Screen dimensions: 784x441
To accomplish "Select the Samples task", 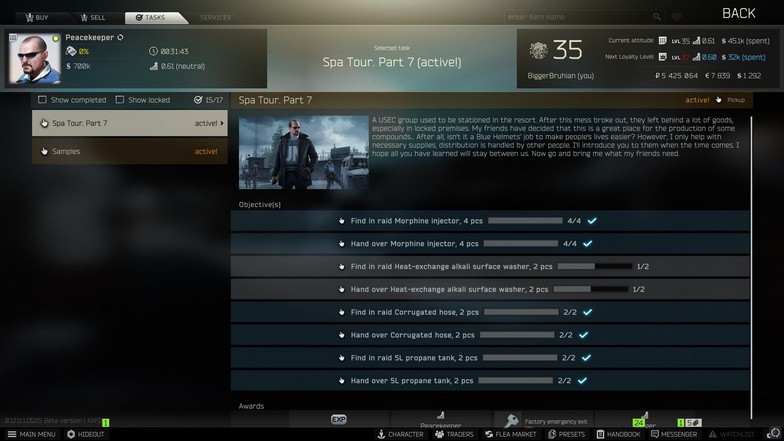I will [x=130, y=152].
